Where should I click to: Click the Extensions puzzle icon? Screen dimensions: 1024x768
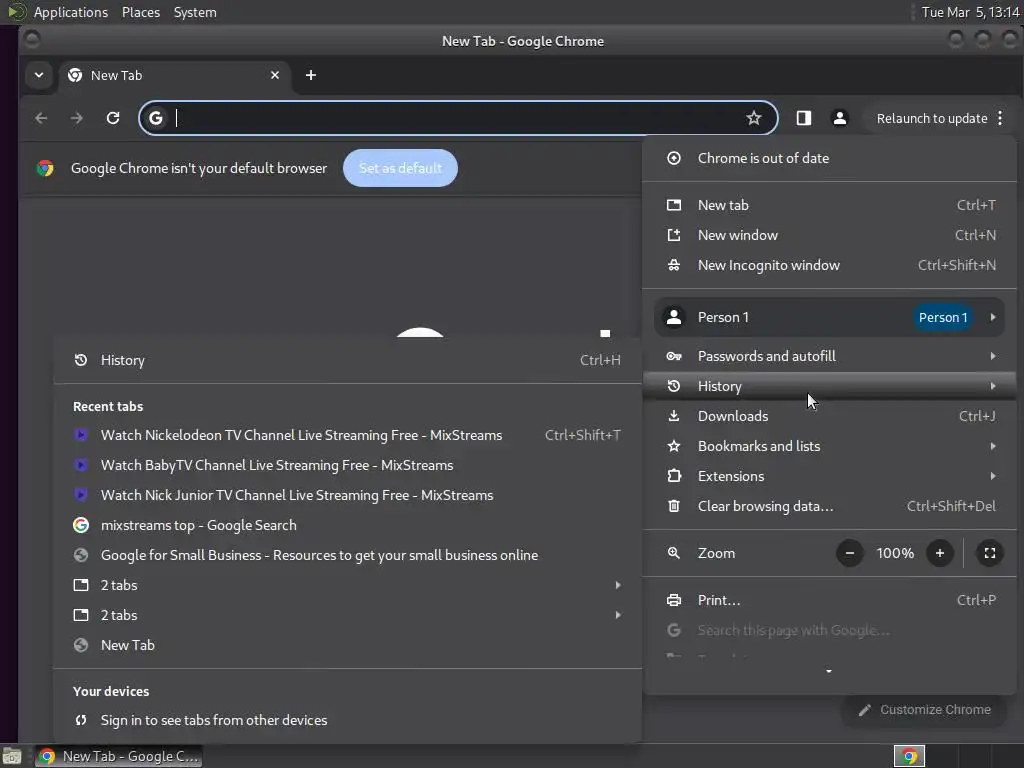click(674, 476)
